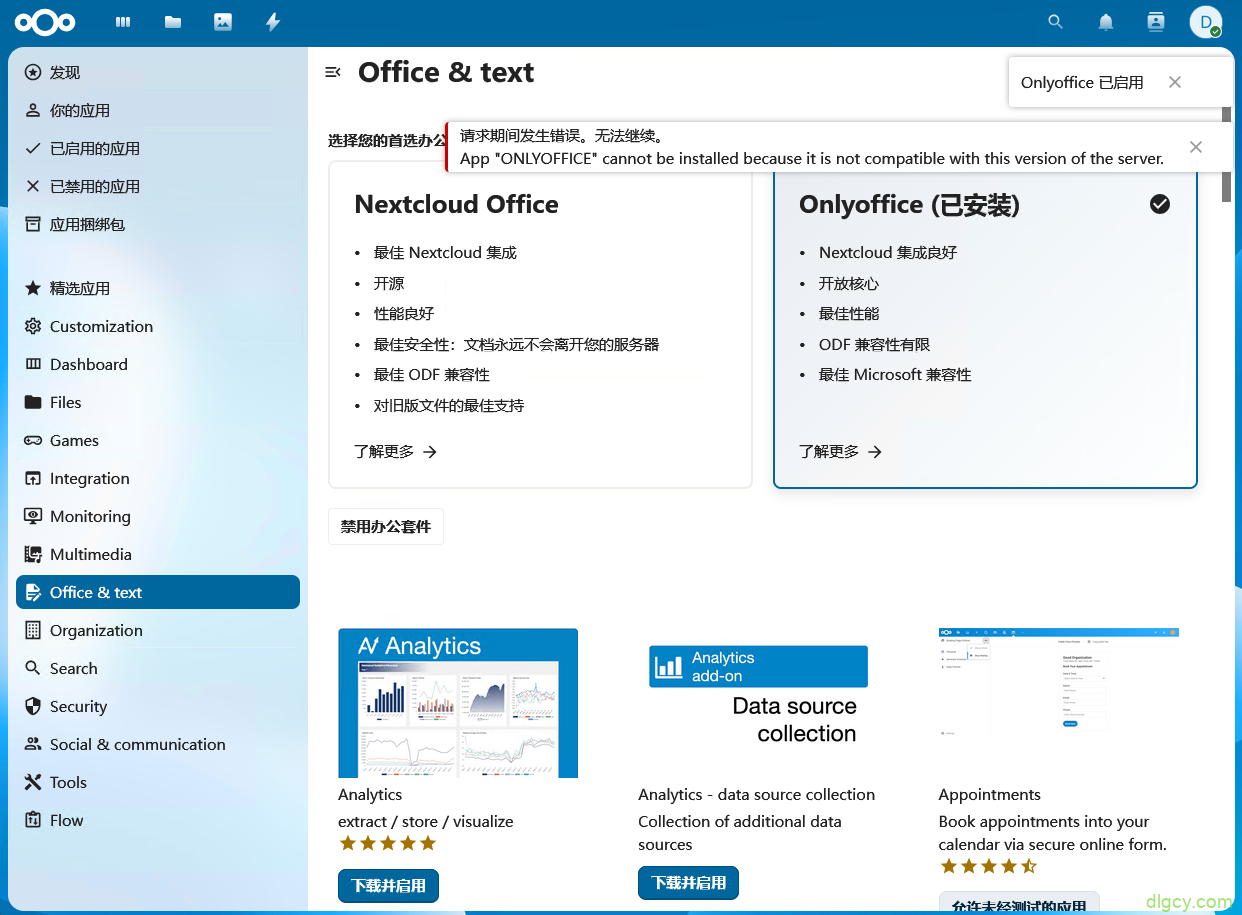Select 精选应用 in the sidebar
This screenshot has height=915, width=1242.
[x=158, y=288]
